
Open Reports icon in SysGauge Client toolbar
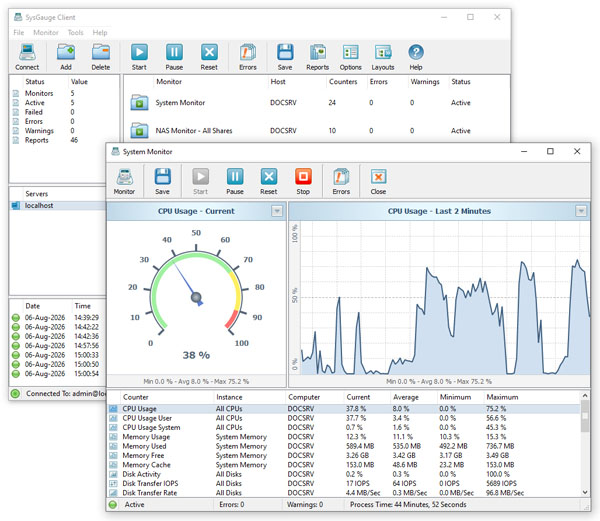318,52
